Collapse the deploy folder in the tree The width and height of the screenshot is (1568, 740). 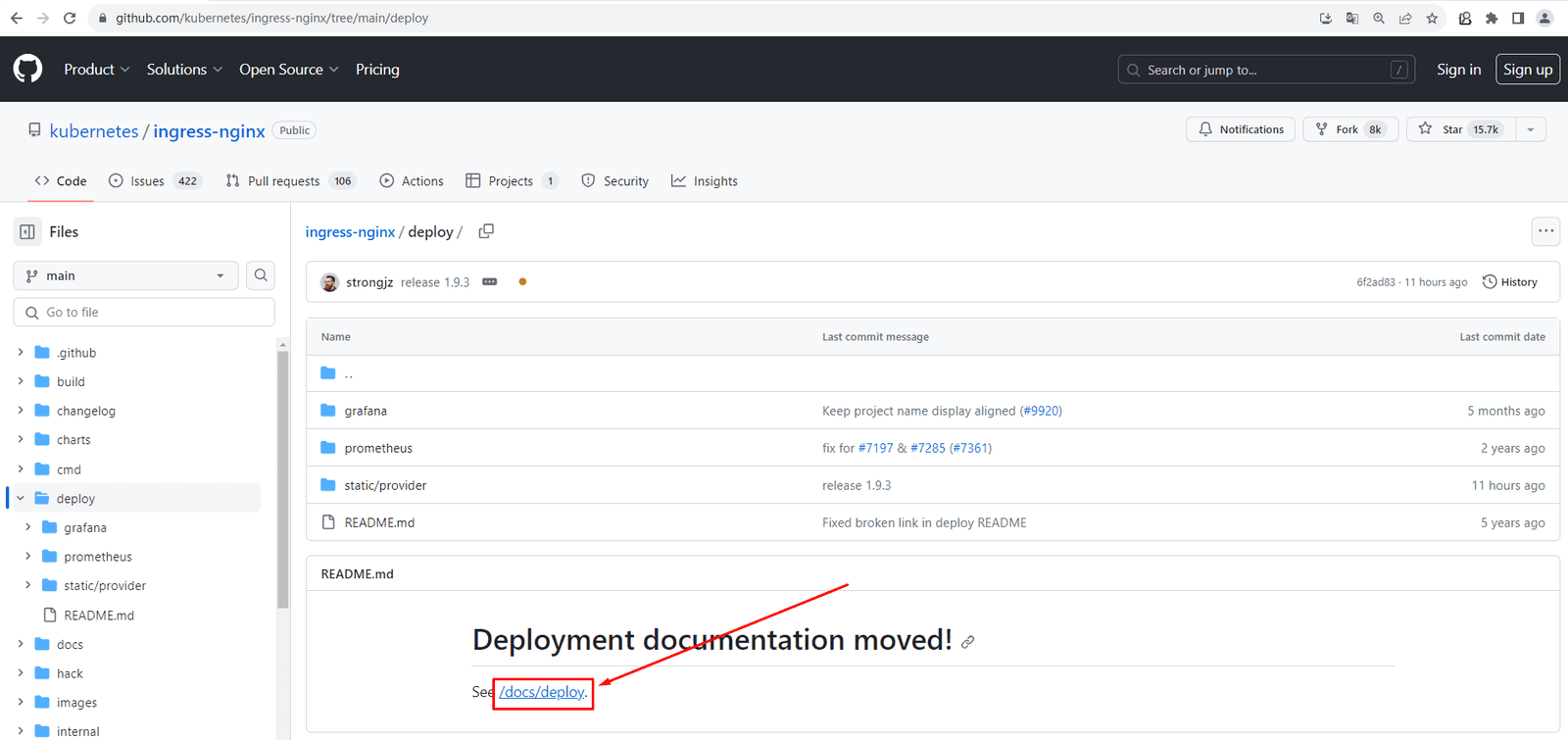click(x=21, y=498)
